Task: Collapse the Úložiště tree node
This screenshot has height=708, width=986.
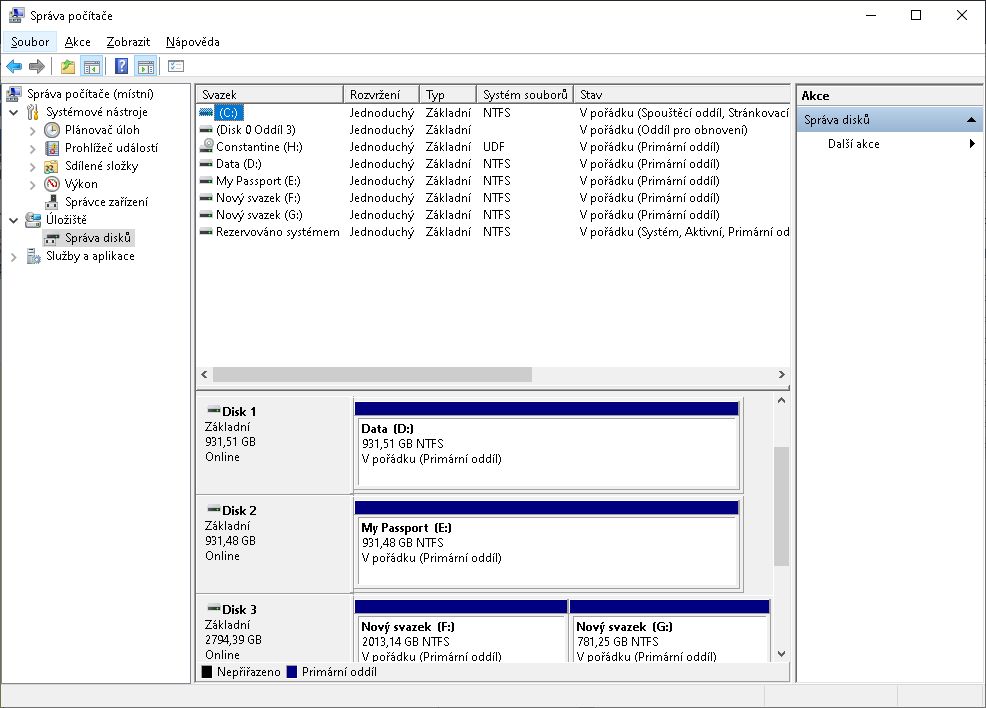Action: pos(13,220)
